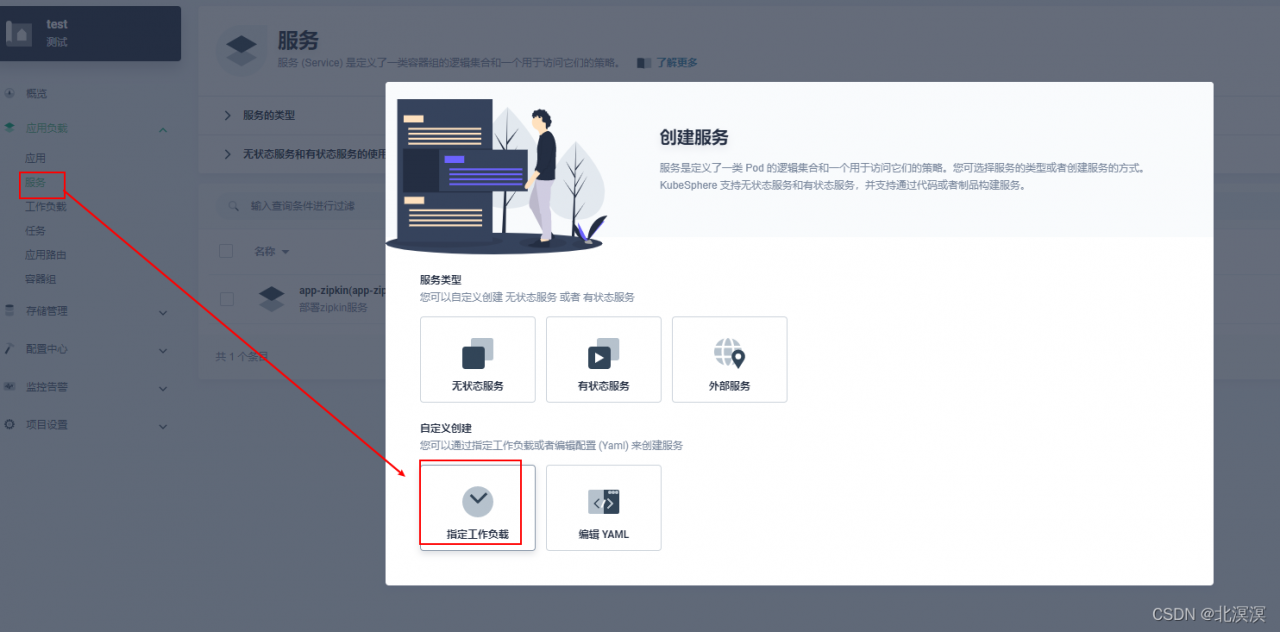Click the 概览 sidebar icon
The width and height of the screenshot is (1280, 632).
pos(10,93)
